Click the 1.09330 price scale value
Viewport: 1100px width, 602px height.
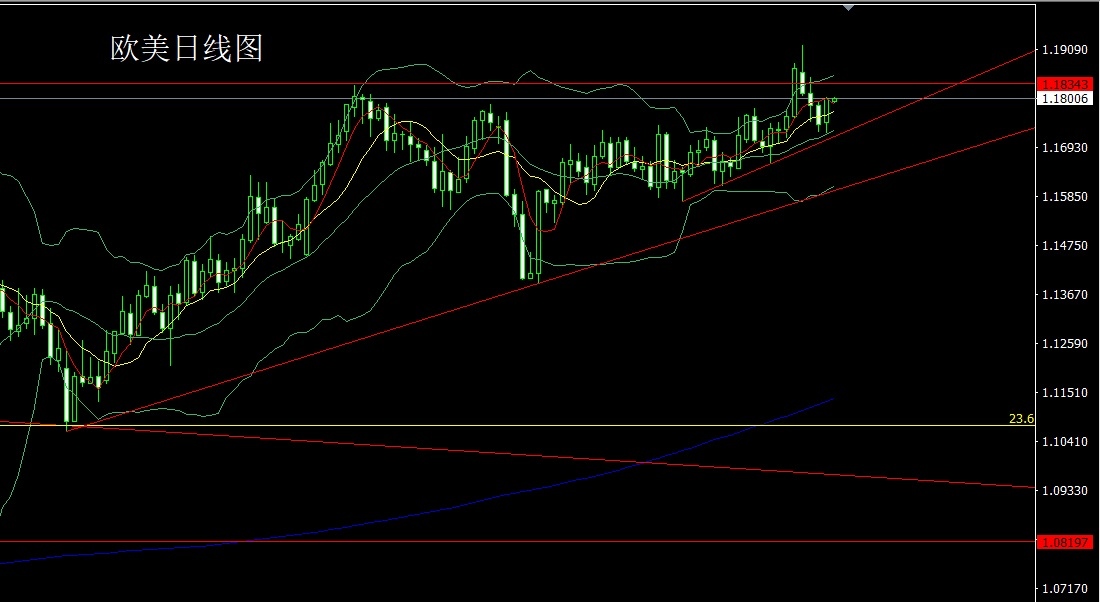[1065, 490]
